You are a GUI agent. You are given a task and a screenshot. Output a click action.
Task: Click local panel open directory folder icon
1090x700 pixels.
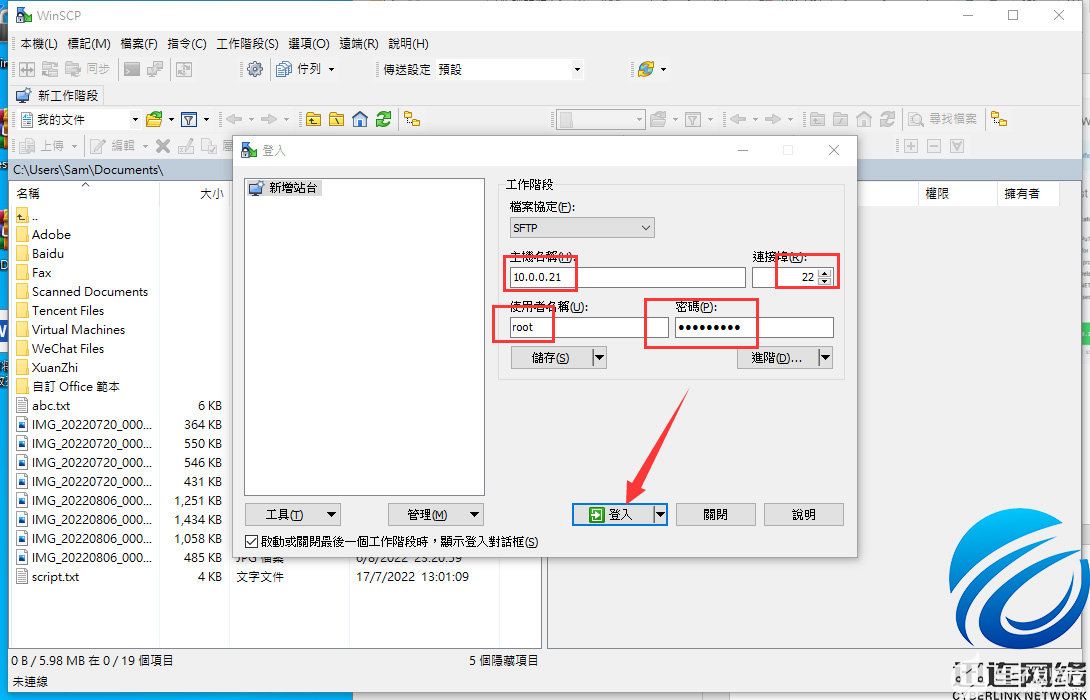pos(154,120)
